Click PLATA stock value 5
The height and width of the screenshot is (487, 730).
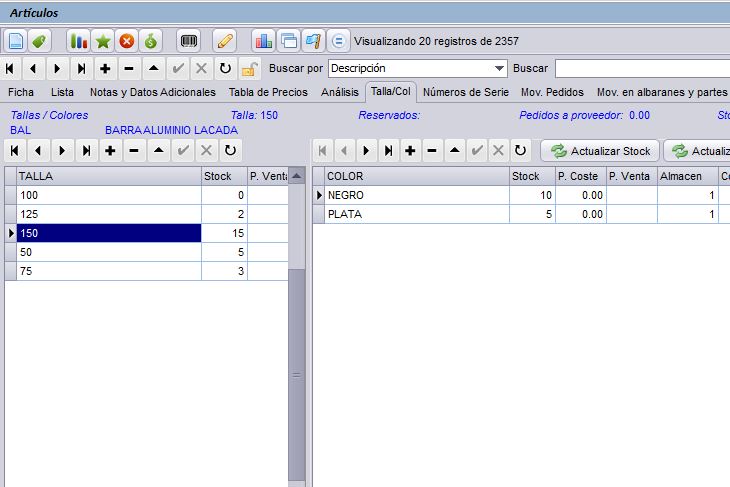(532, 214)
